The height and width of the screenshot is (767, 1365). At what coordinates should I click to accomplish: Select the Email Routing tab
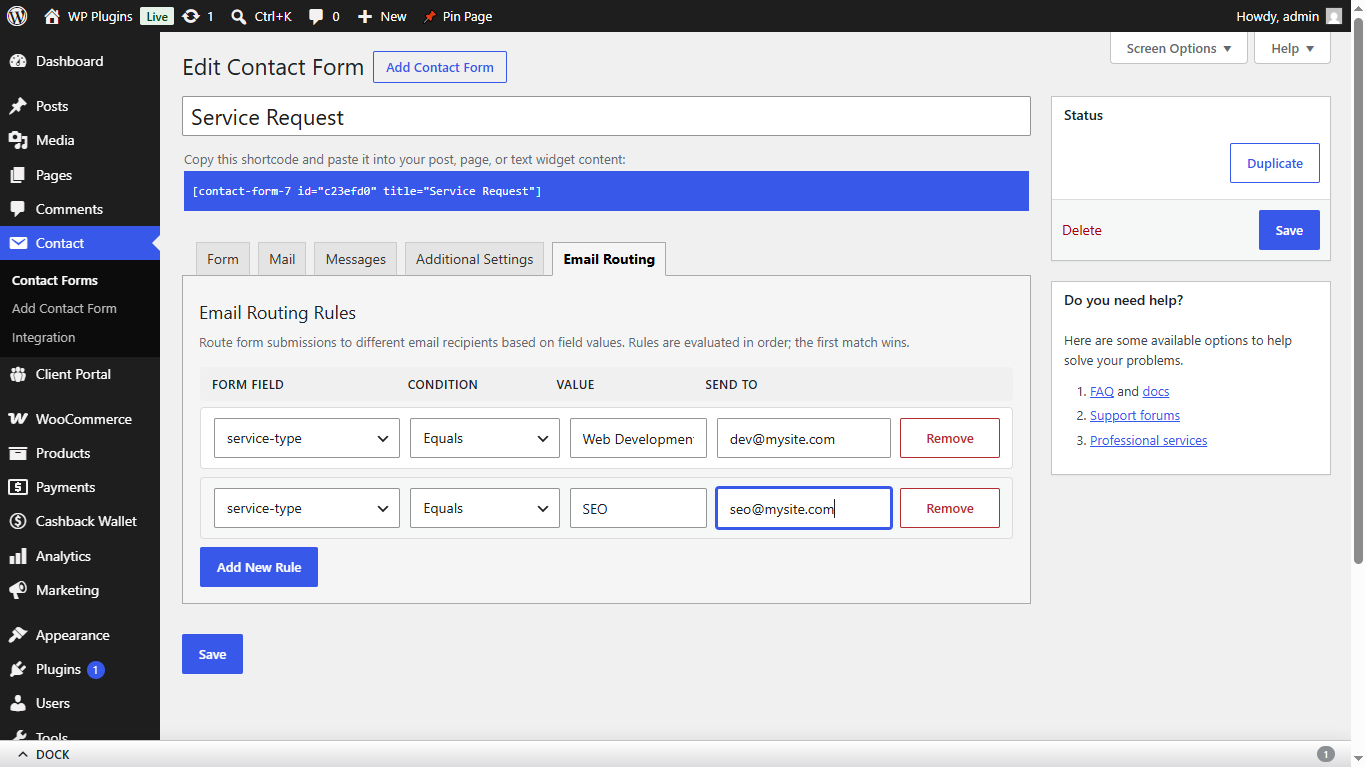pos(609,259)
